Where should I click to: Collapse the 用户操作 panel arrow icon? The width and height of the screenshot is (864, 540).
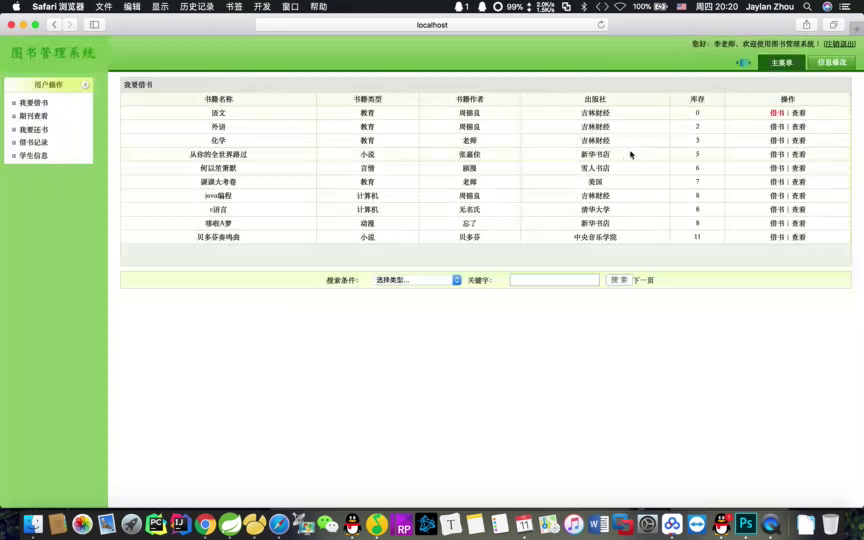[85, 85]
